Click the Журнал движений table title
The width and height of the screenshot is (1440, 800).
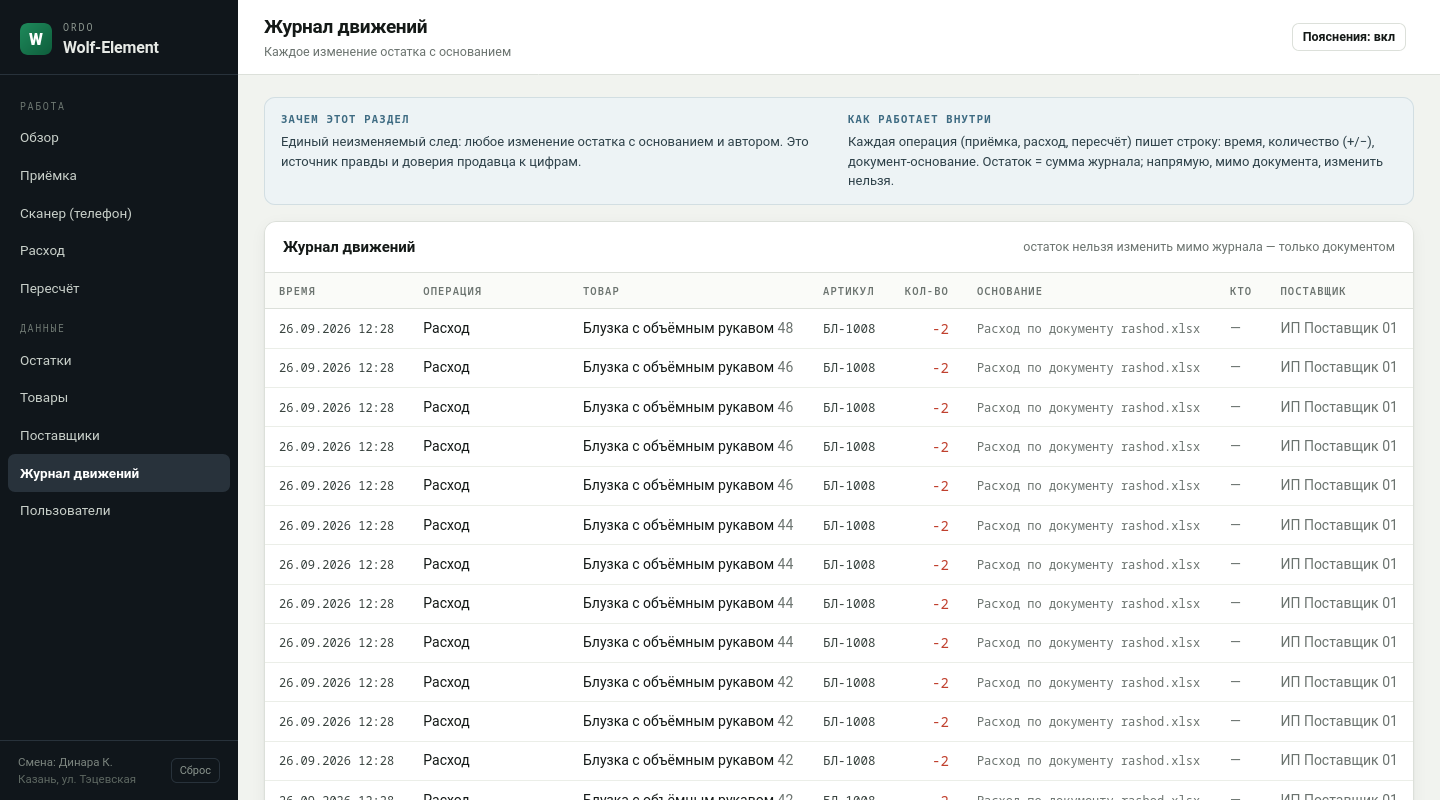click(x=349, y=247)
